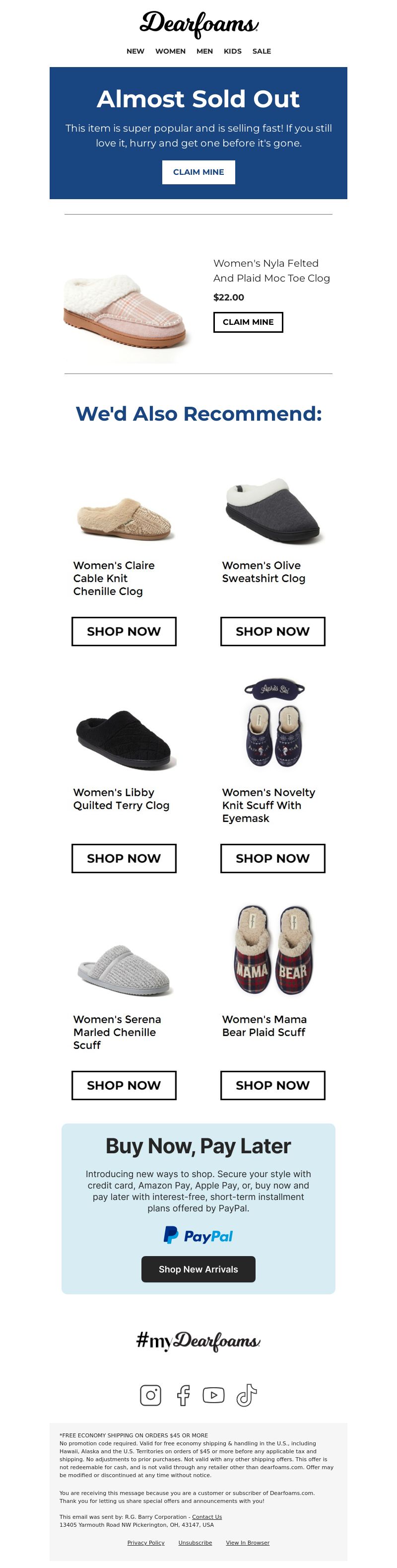Shop now for Women's Claire Cable Knit Clog
This screenshot has height=1568, width=397.
pyautogui.click(x=124, y=631)
